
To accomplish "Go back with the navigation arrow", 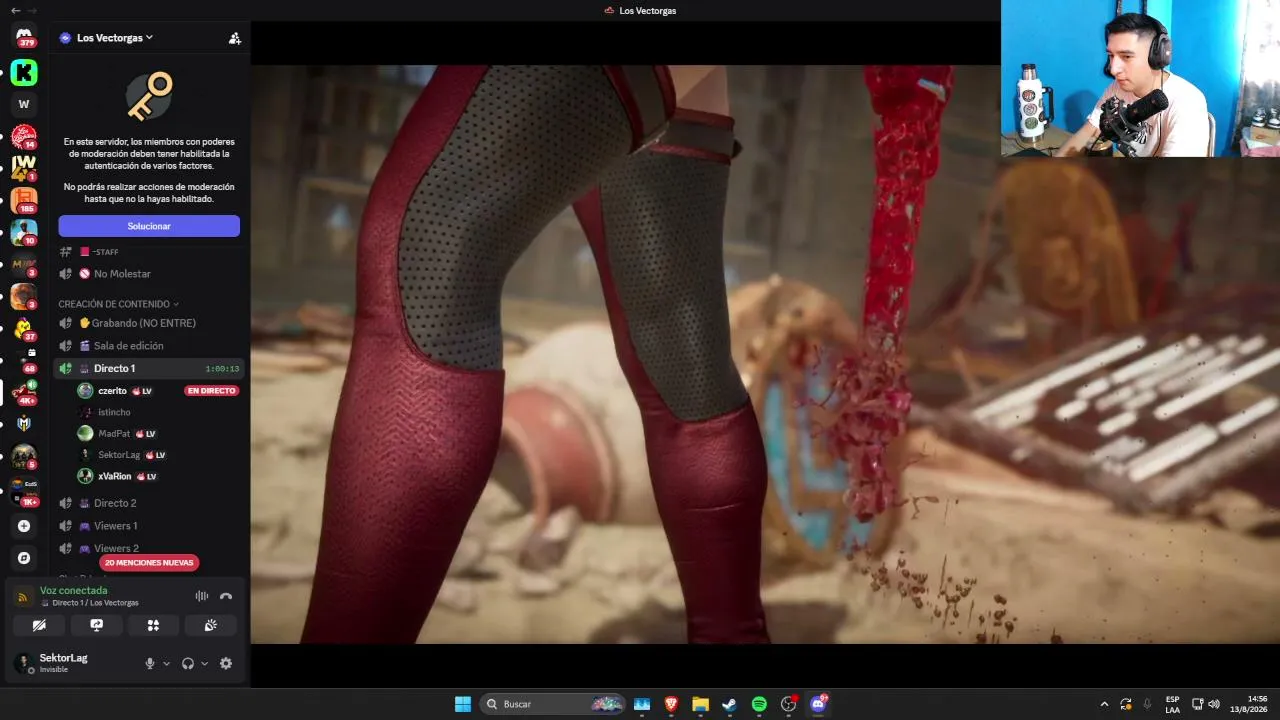I will click(x=15, y=10).
